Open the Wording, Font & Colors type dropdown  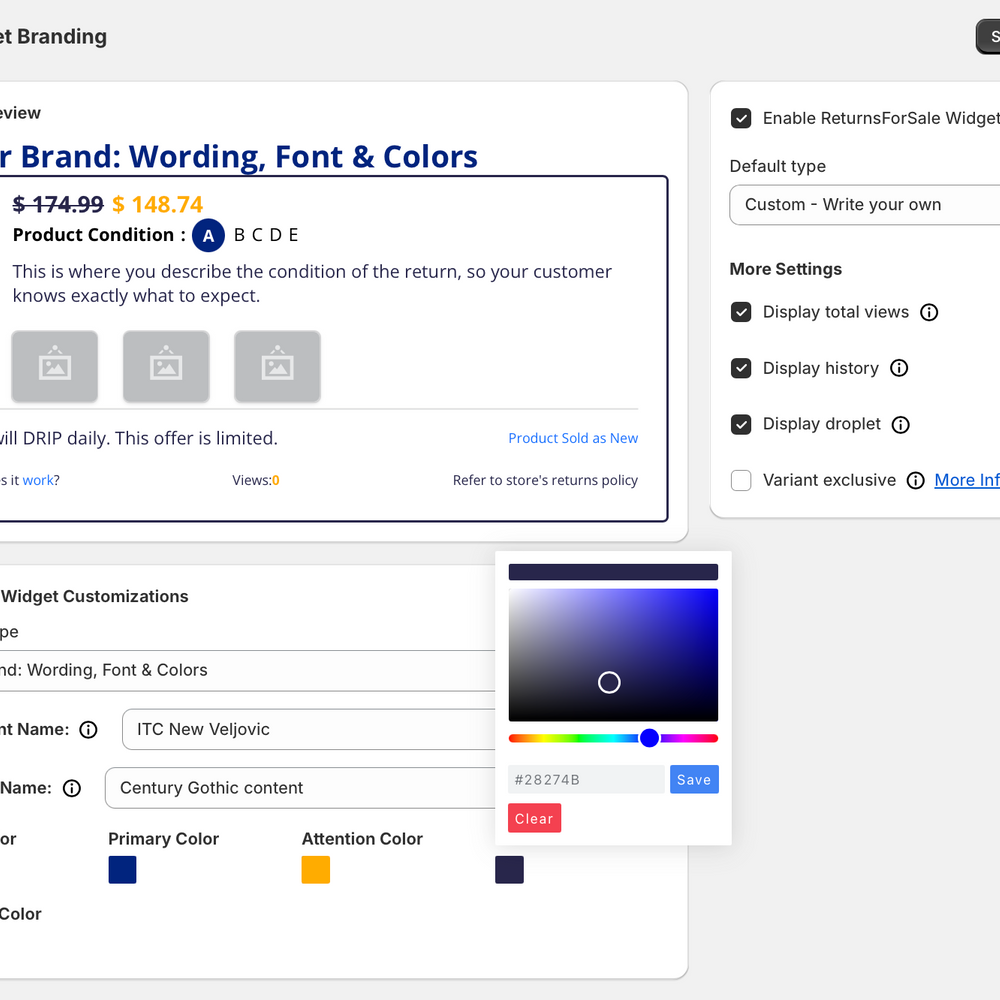[247, 670]
